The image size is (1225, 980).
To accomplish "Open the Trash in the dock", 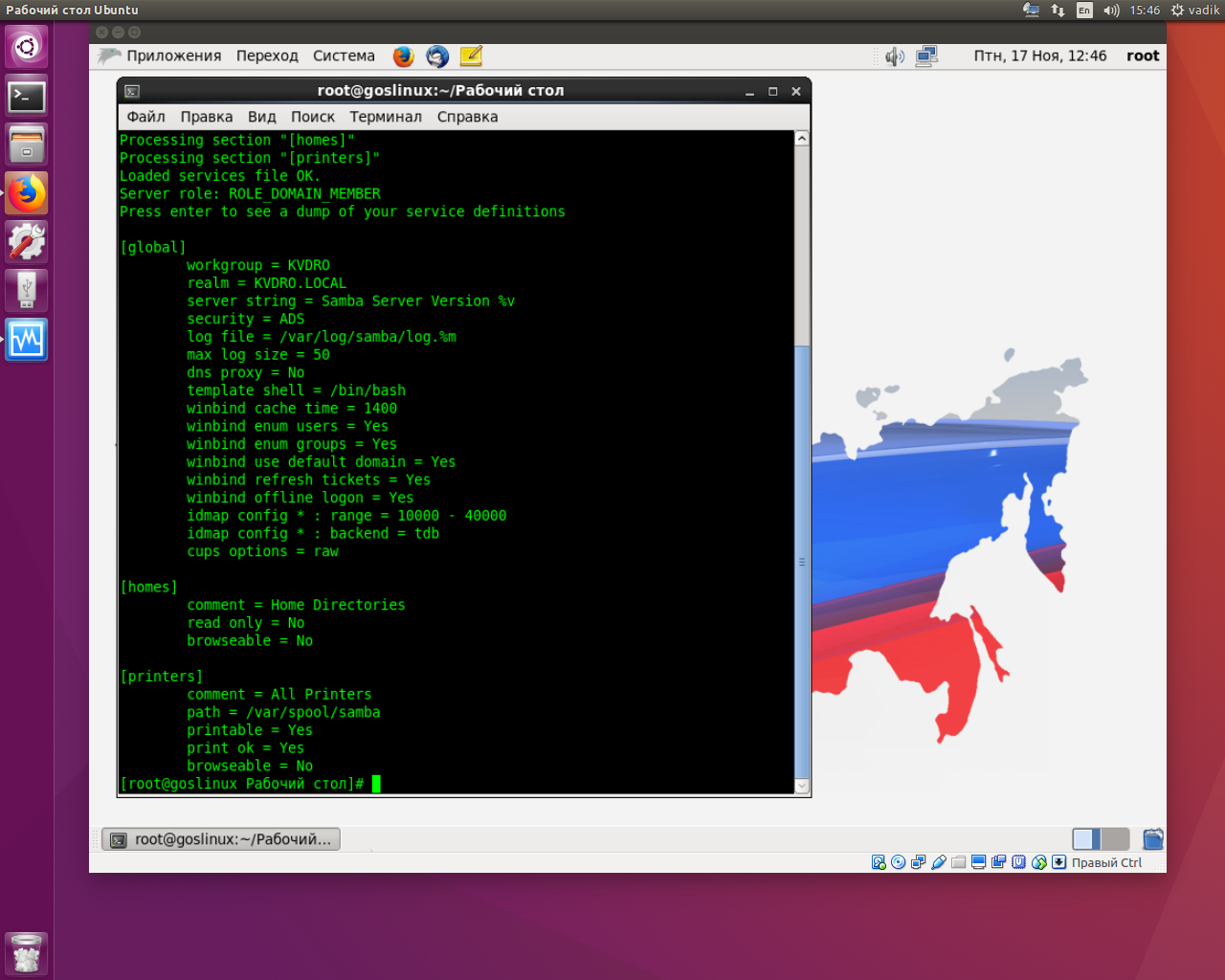I will coord(27,954).
